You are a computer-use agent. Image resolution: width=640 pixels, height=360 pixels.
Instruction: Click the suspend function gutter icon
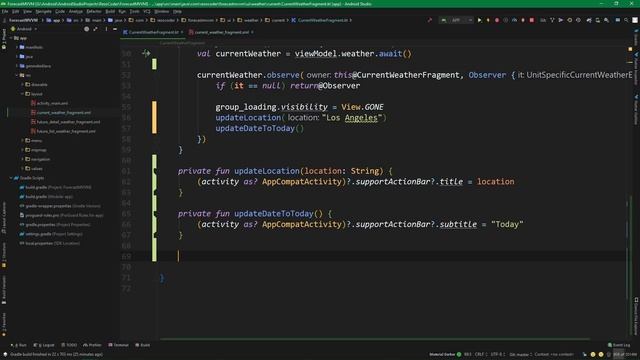click(146, 53)
